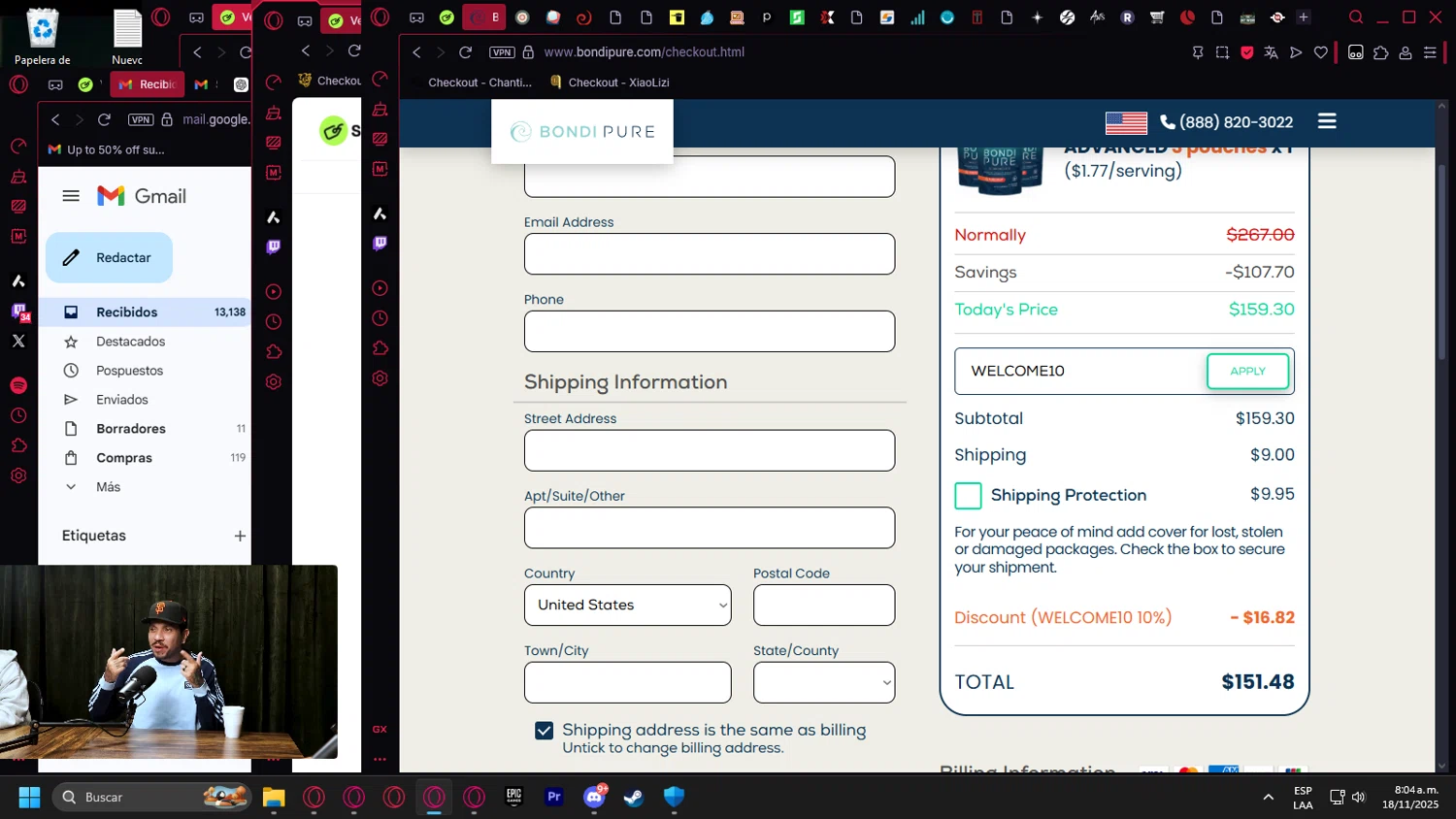Image resolution: width=1456 pixels, height=819 pixels.
Task: Click the Postal Code input field
Action: [x=824, y=605]
